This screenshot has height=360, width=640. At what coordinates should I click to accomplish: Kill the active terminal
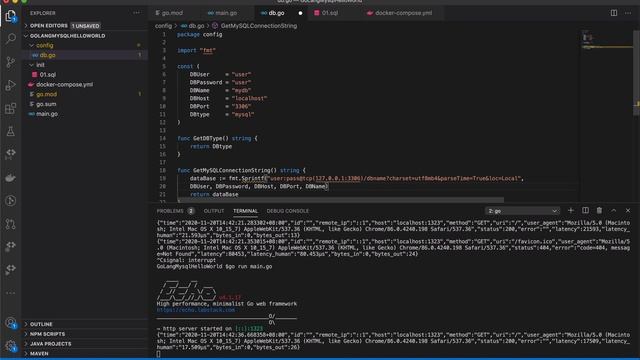pyautogui.click(x=599, y=211)
